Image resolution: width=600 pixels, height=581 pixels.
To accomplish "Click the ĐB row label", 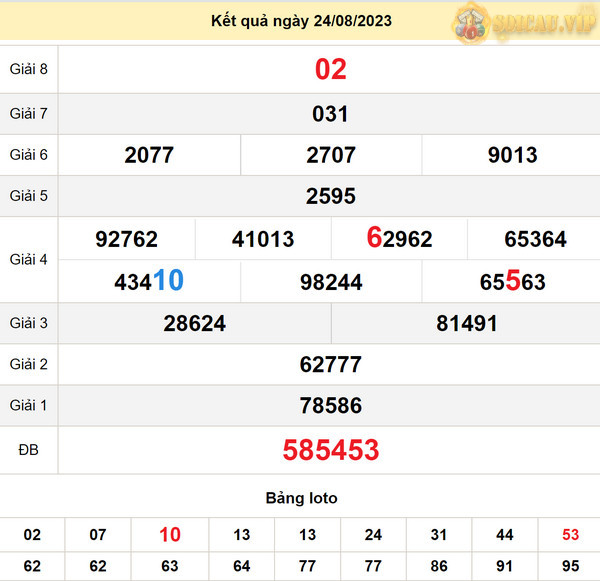I will pyautogui.click(x=28, y=450).
